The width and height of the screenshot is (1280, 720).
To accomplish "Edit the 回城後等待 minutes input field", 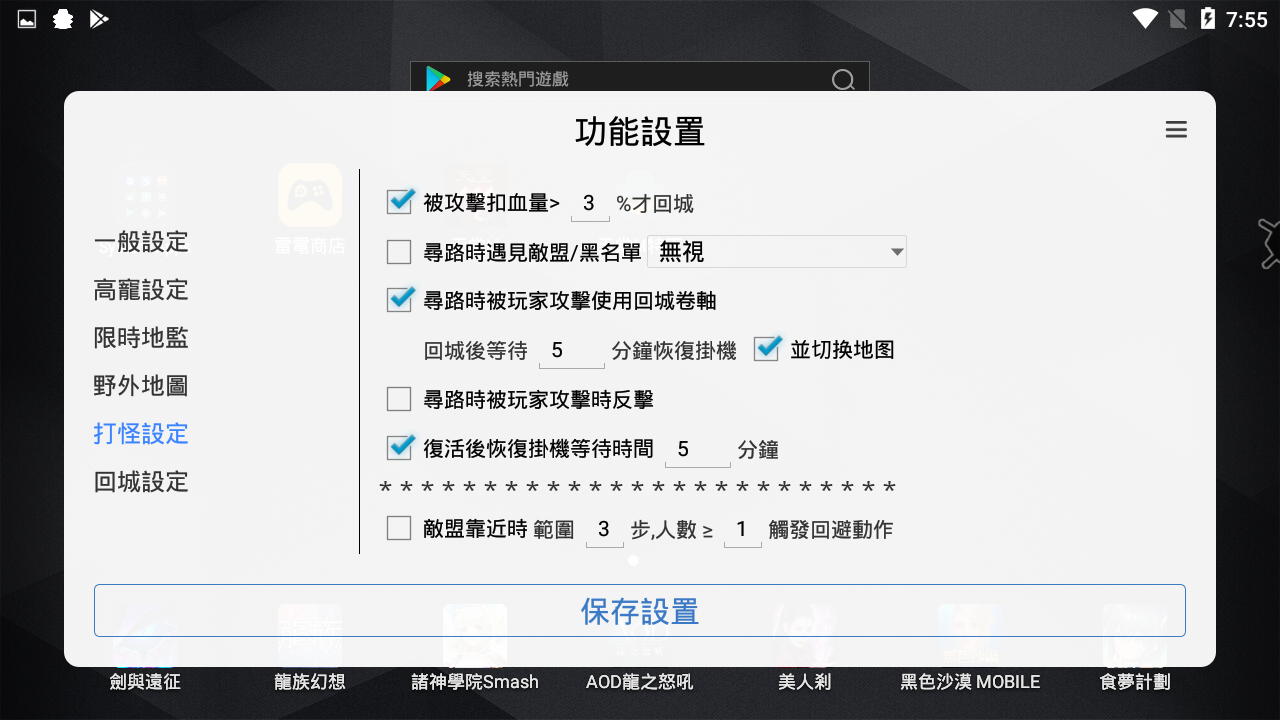I will click(x=571, y=349).
